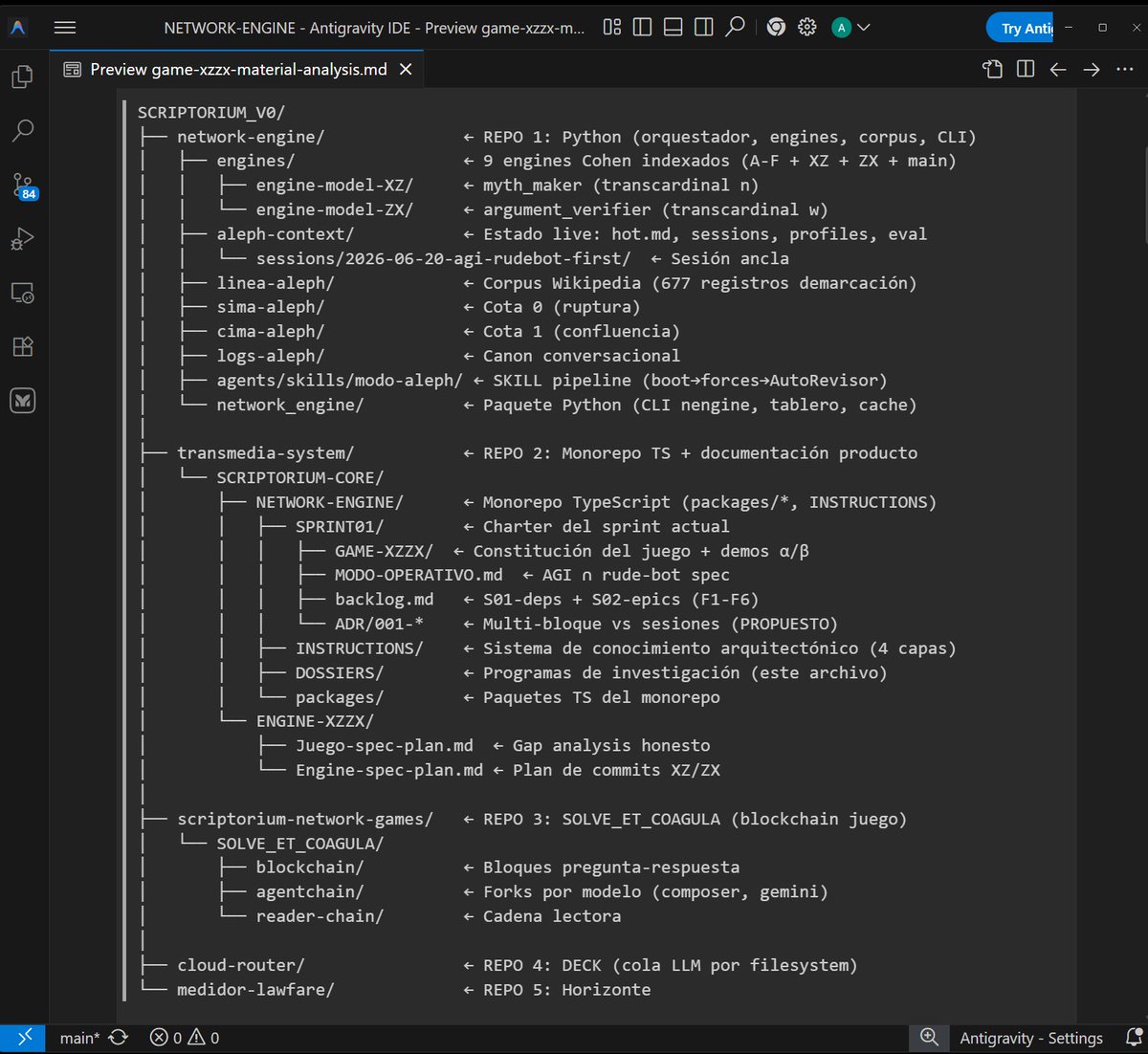The height and width of the screenshot is (1054, 1148).
Task: Click the engine-model-ZX/ text
Action: click(334, 209)
